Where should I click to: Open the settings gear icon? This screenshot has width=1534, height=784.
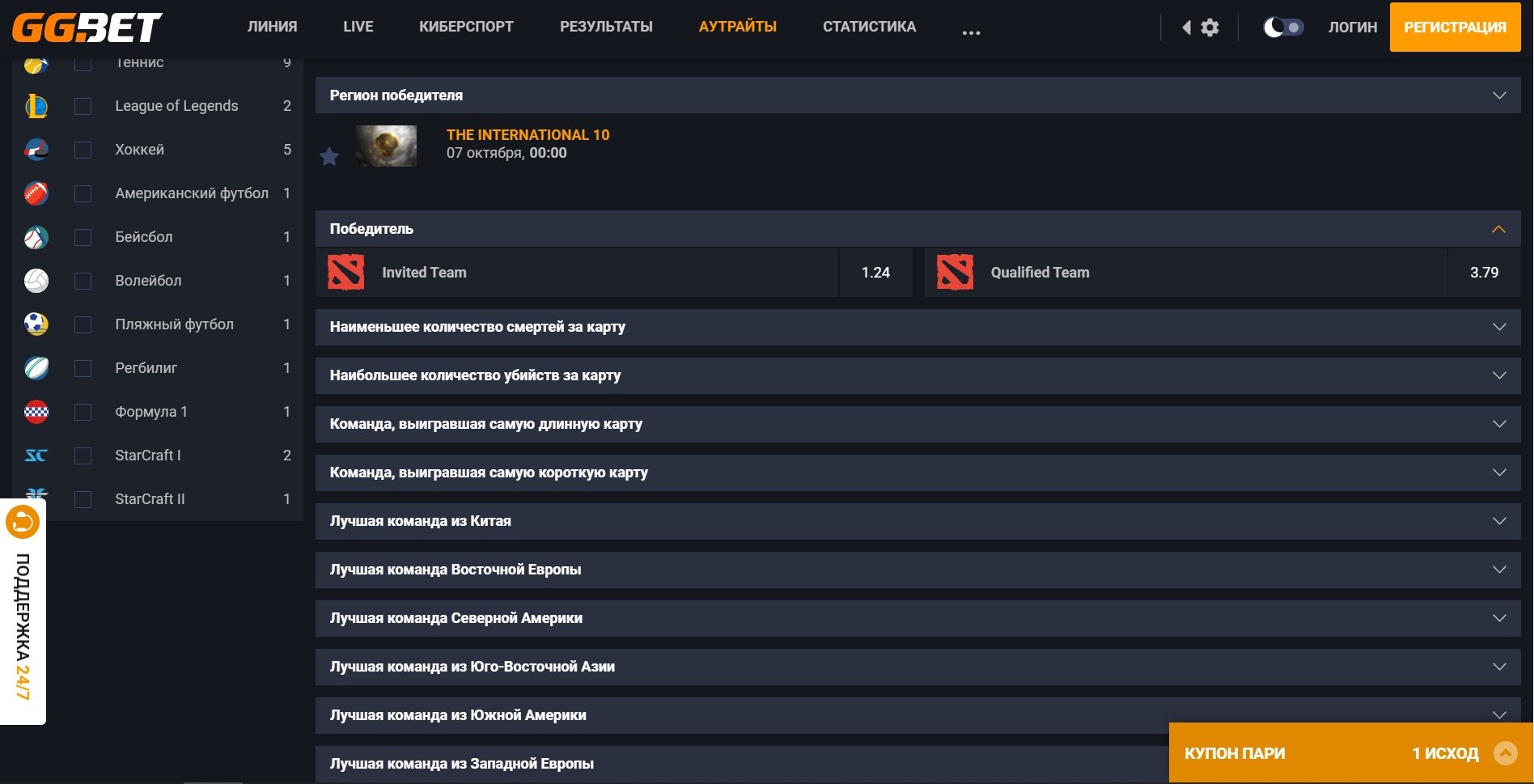point(1210,28)
